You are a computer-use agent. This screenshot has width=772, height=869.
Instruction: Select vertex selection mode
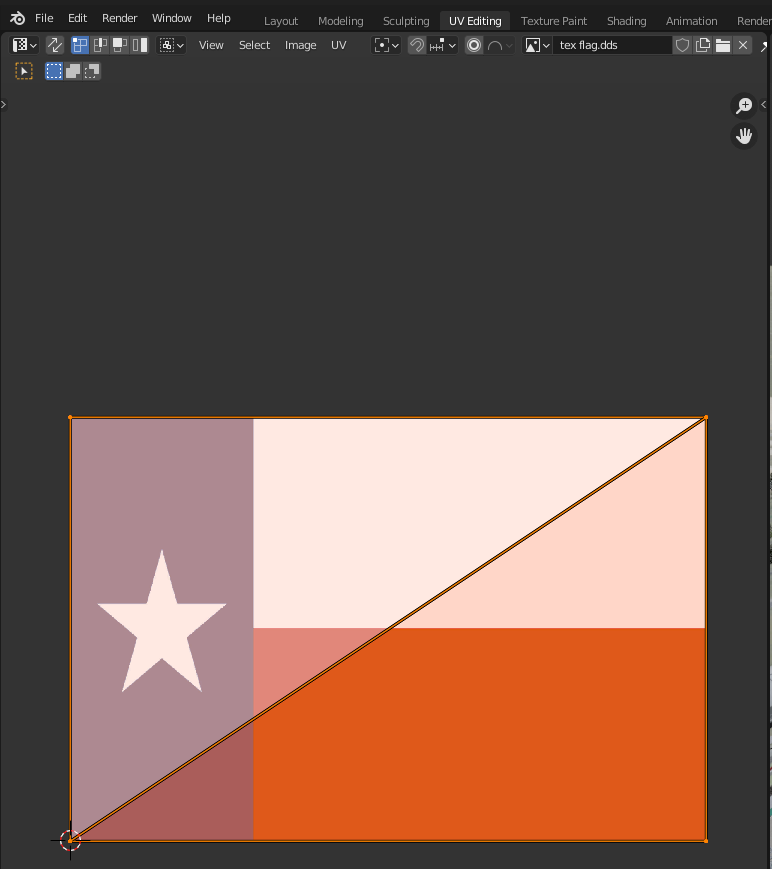click(80, 45)
